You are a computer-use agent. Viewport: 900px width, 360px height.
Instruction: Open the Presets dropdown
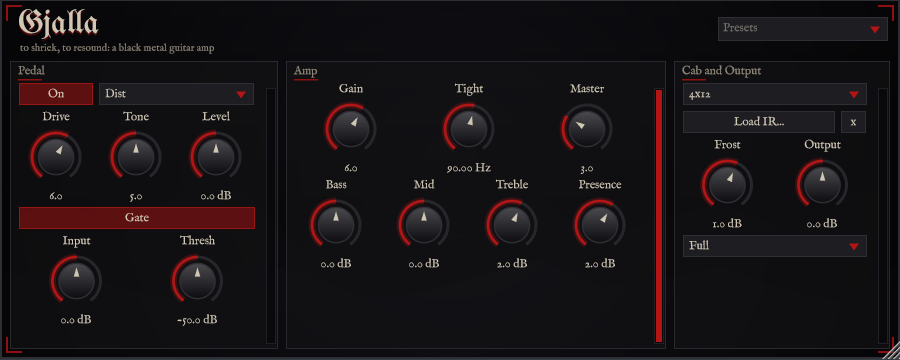click(802, 29)
